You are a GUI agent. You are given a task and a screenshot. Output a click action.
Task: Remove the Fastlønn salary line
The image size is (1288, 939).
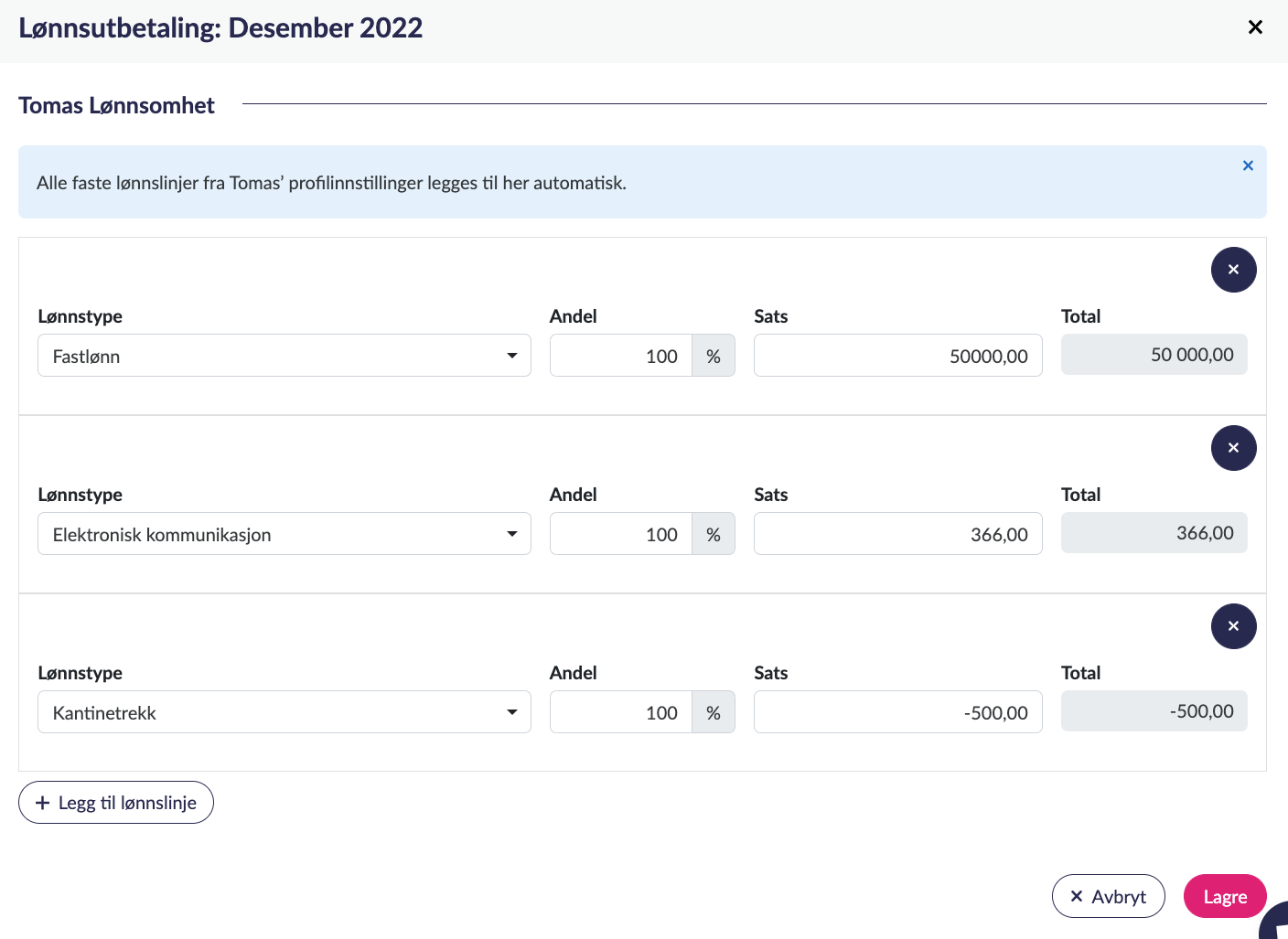(1233, 270)
